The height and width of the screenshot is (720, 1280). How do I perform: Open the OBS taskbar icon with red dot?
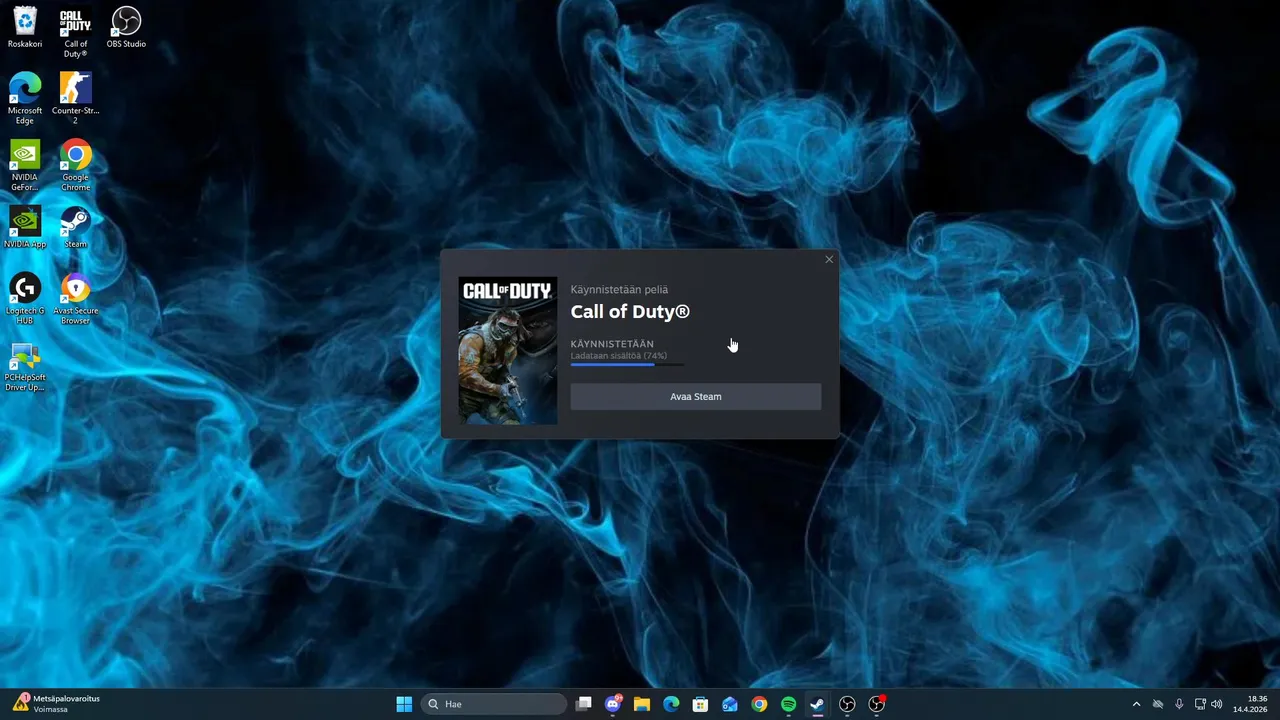(877, 704)
